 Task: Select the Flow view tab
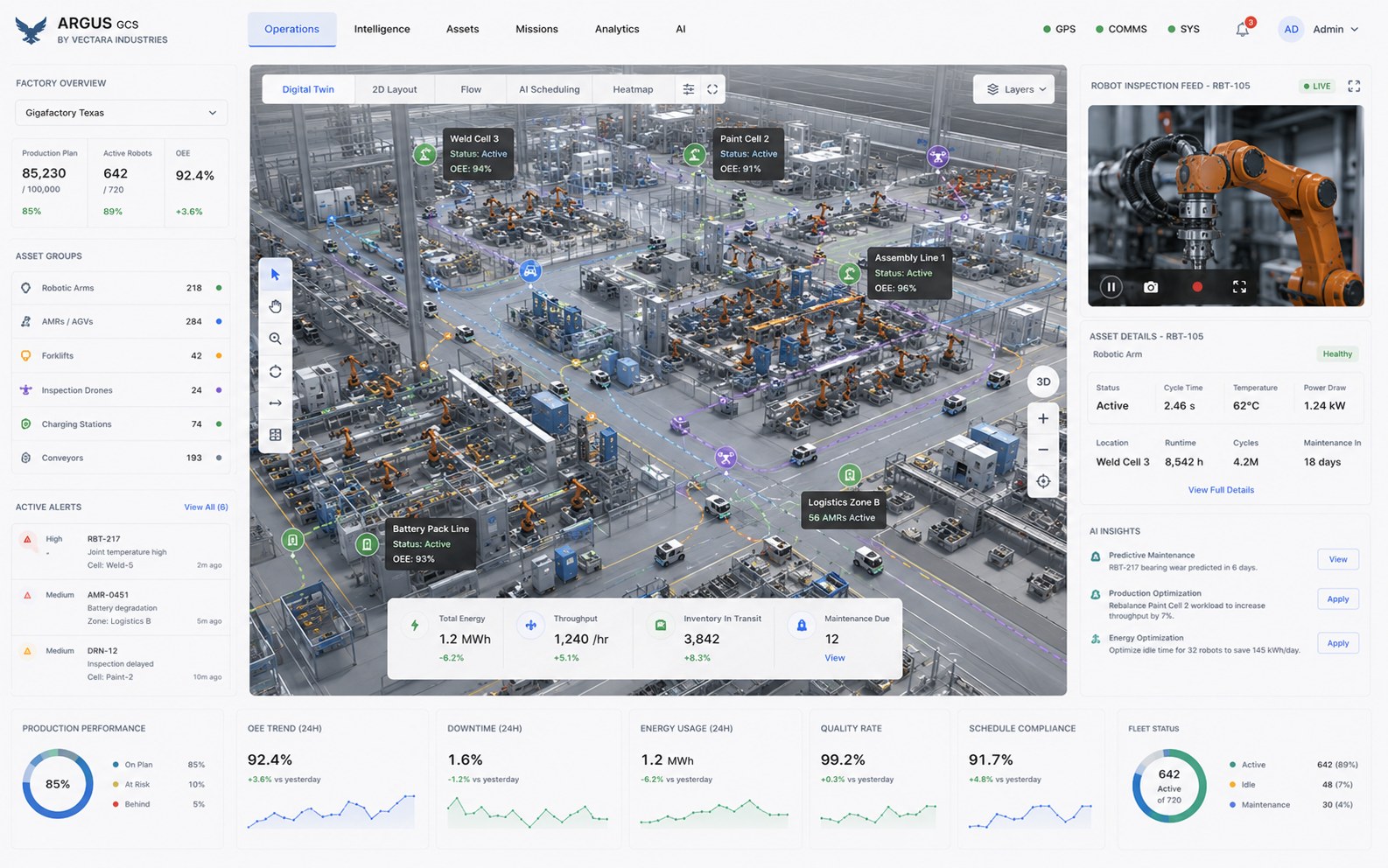471,89
